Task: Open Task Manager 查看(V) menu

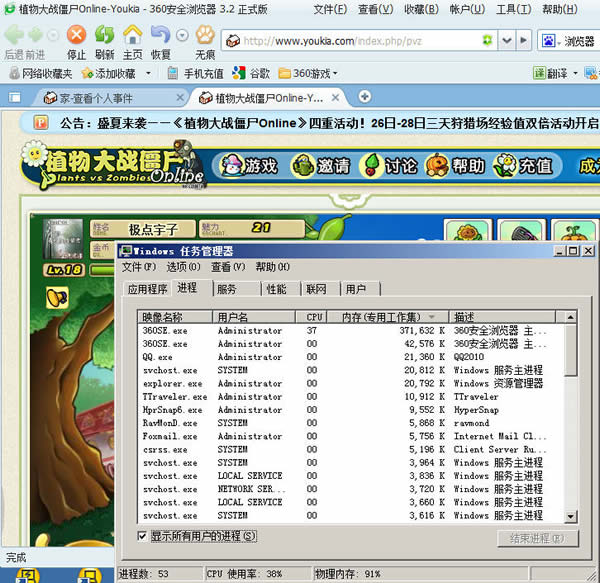Action: (228, 267)
